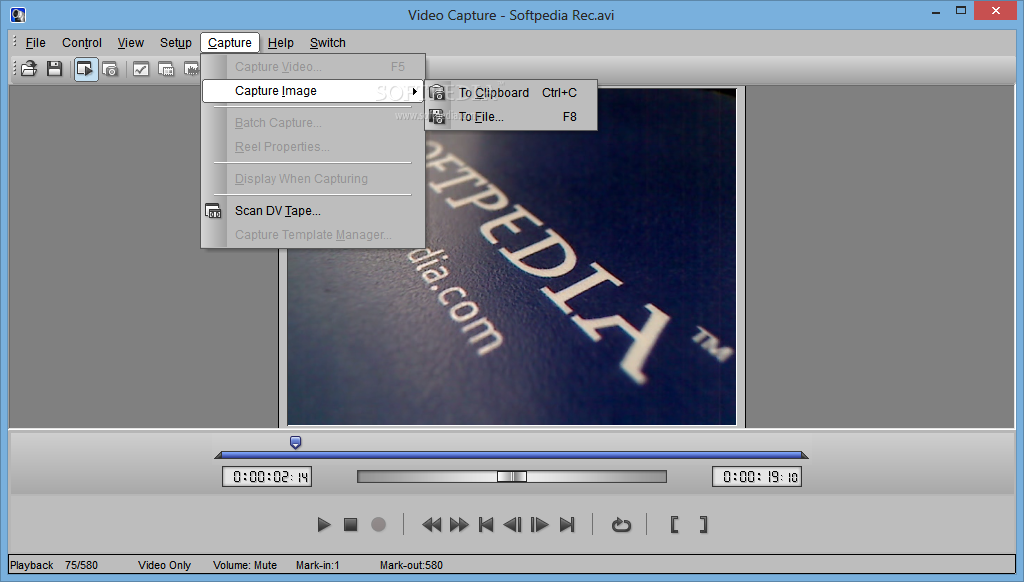Open the View menu
The width and height of the screenshot is (1024, 582).
[131, 42]
